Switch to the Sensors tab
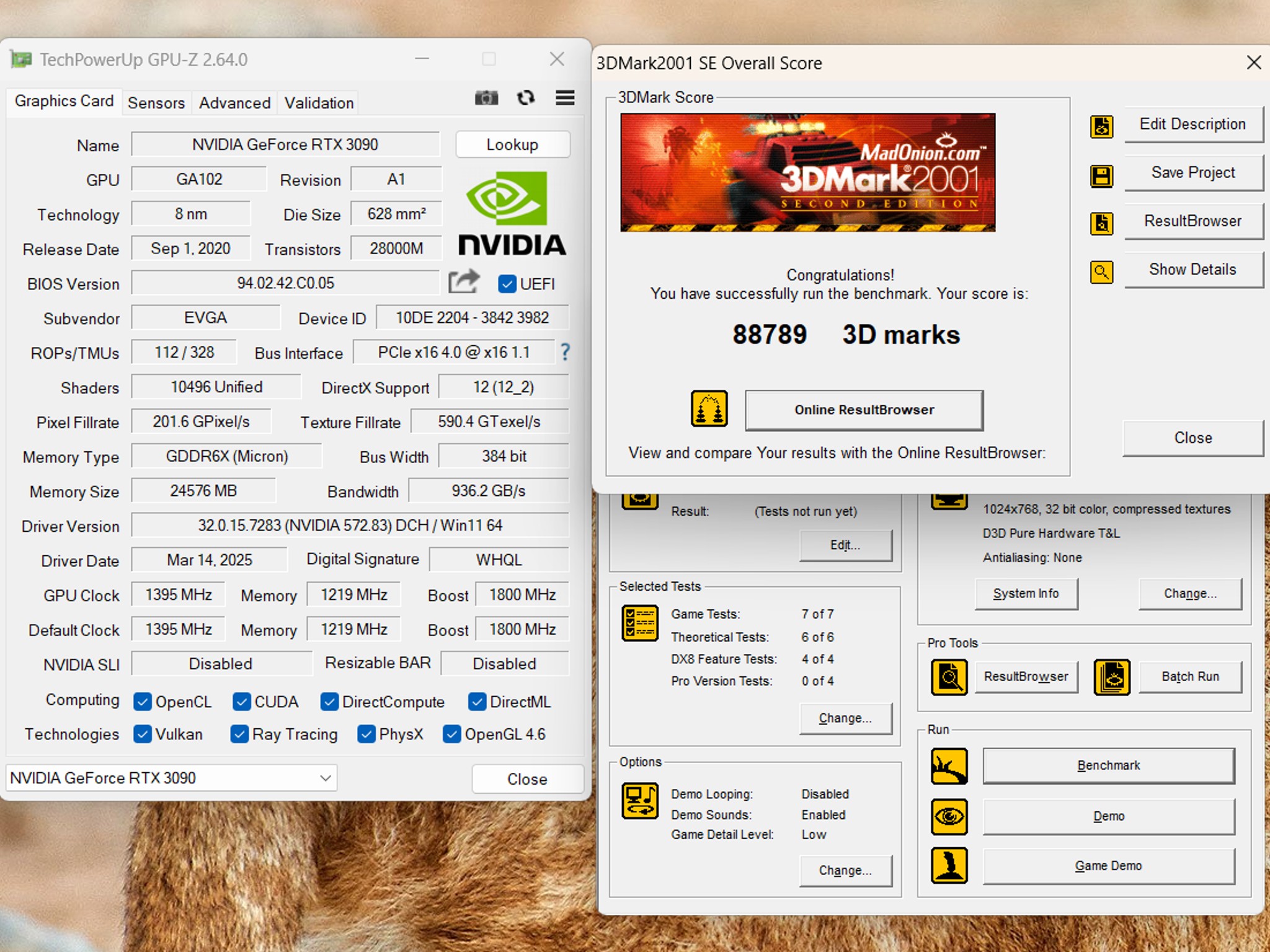Viewport: 1270px width, 952px height. pos(156,103)
